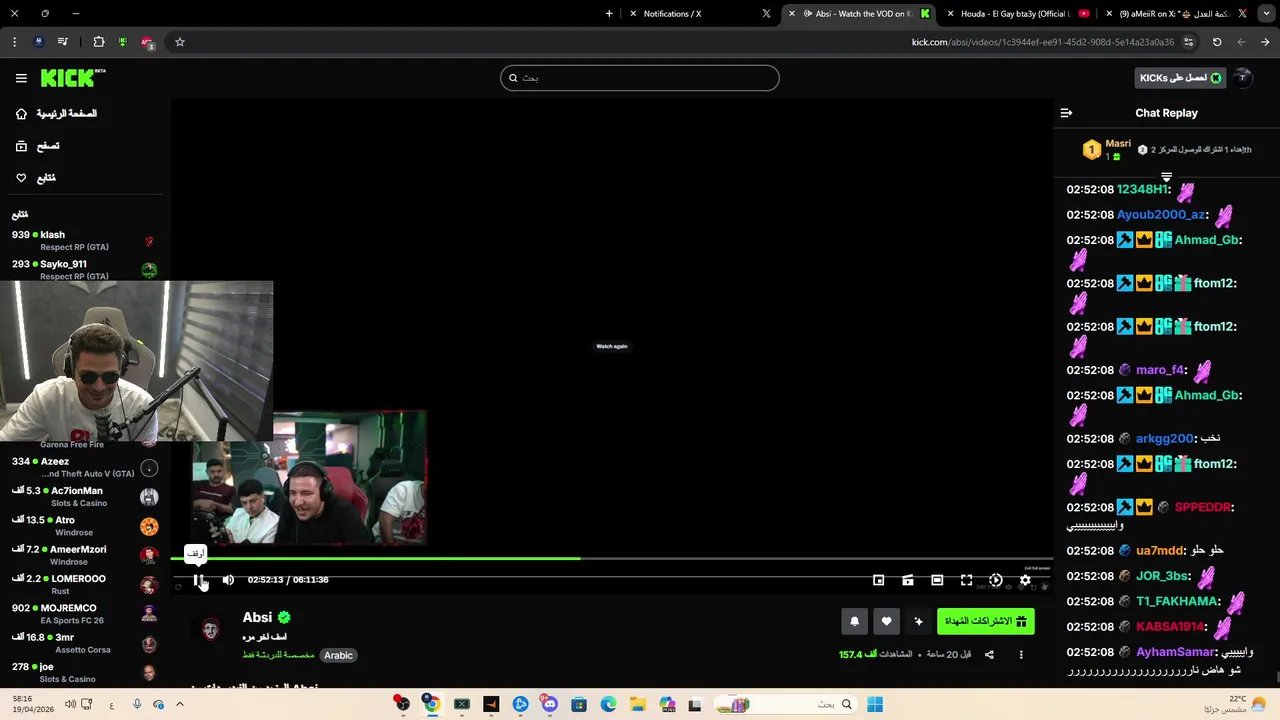Screen dimensions: 1280x720
Task: Mute the video volume speaker icon
Action: point(228,580)
